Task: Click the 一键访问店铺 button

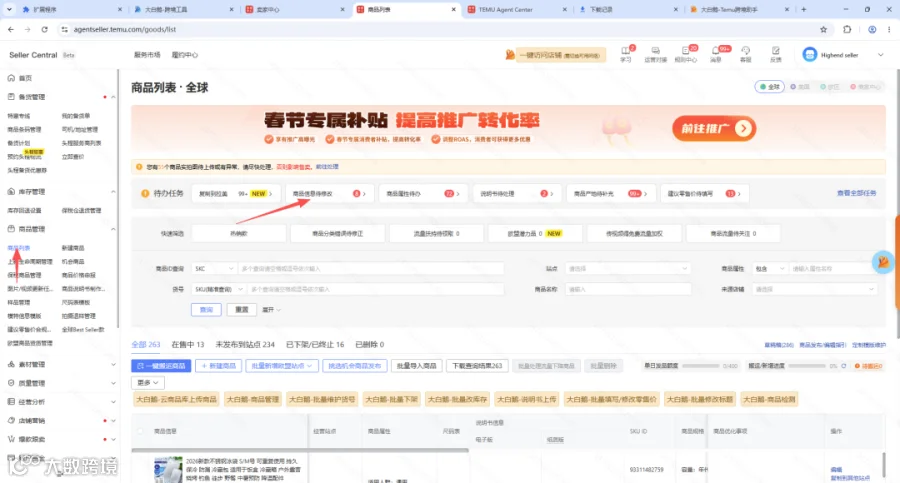Action: (560, 55)
